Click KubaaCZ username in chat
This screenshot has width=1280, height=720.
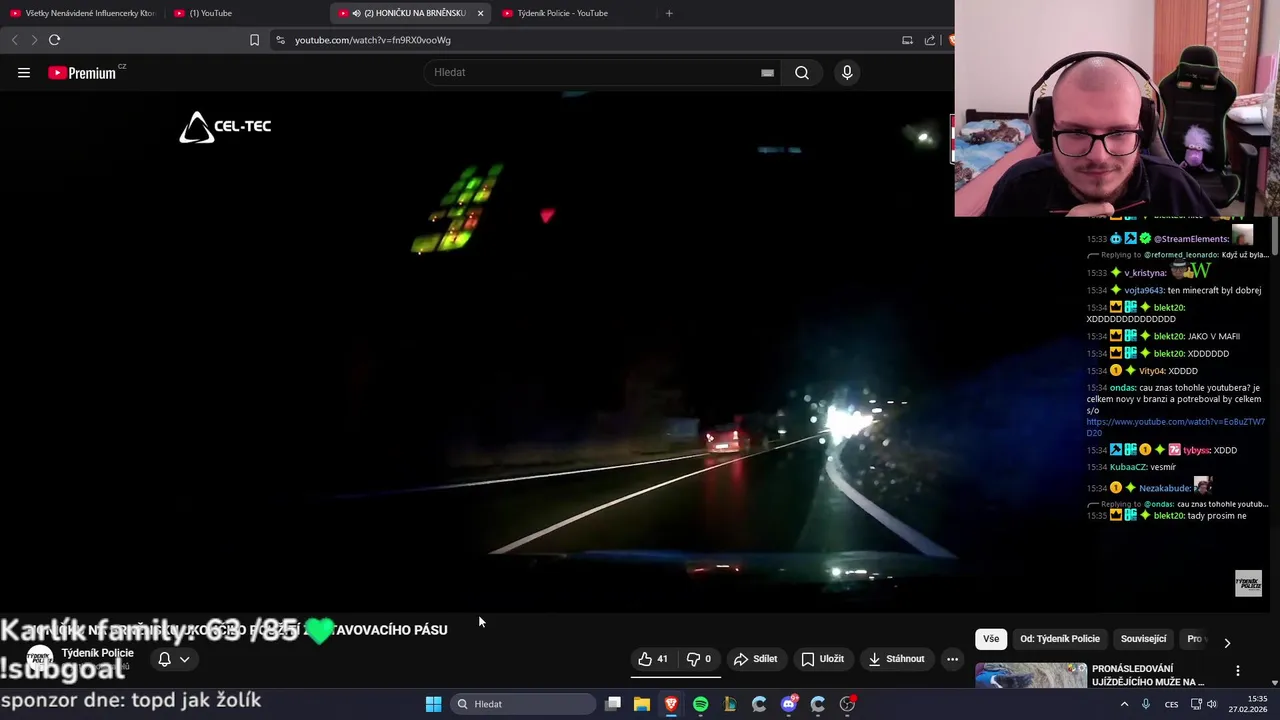point(1129,467)
